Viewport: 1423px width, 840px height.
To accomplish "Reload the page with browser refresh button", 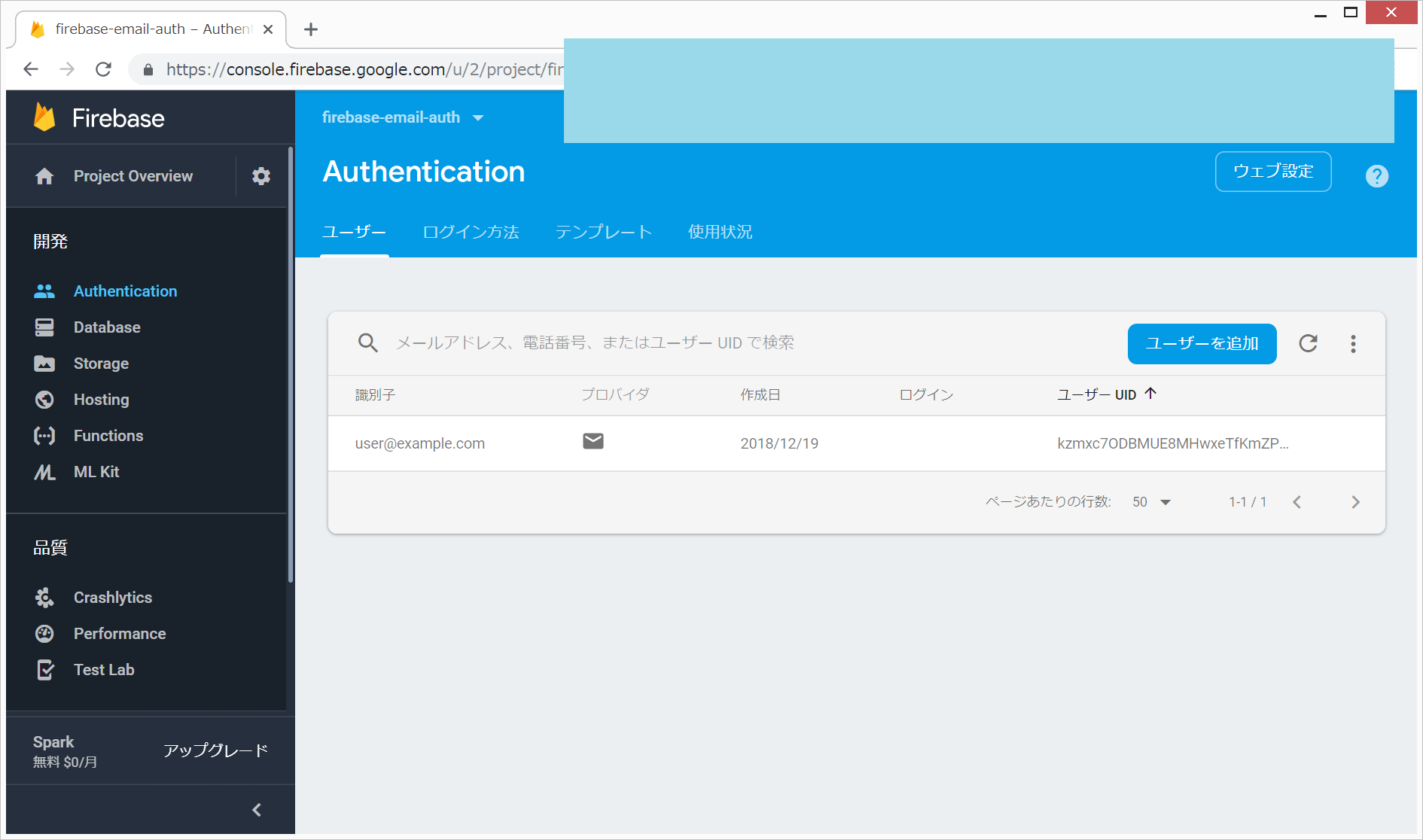I will (x=103, y=69).
